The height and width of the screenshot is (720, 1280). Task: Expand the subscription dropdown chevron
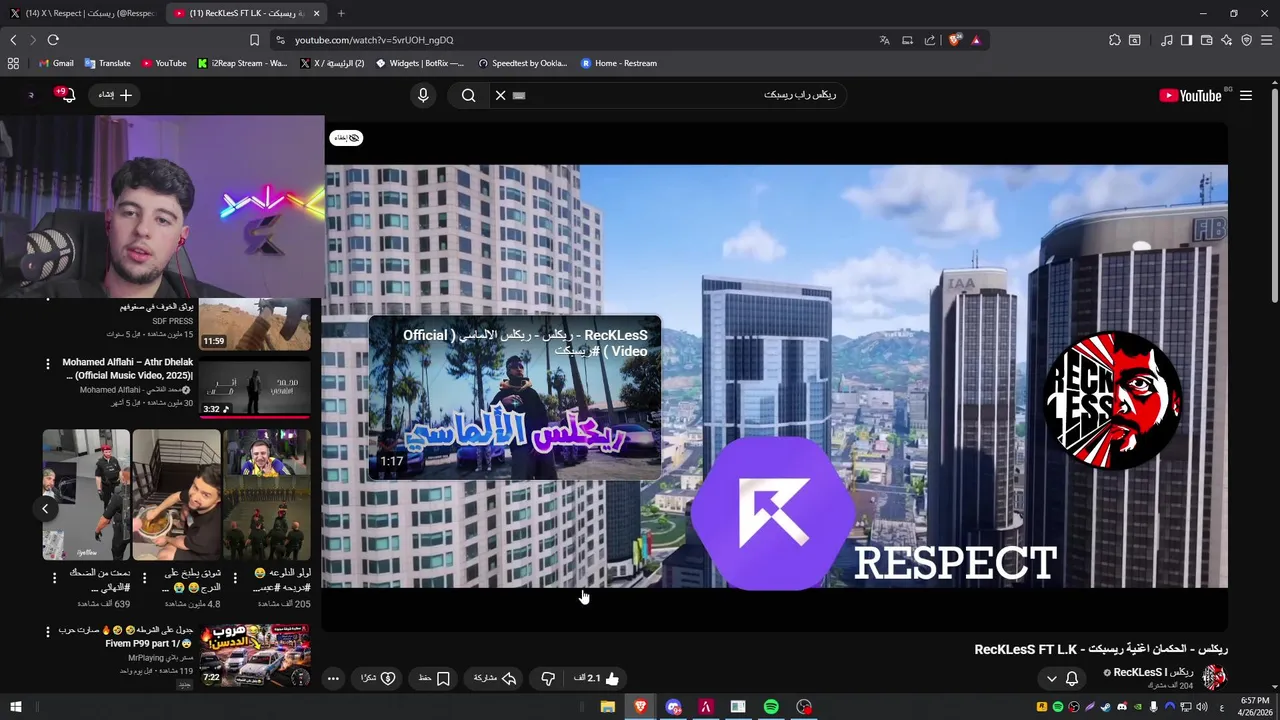click(1051, 678)
